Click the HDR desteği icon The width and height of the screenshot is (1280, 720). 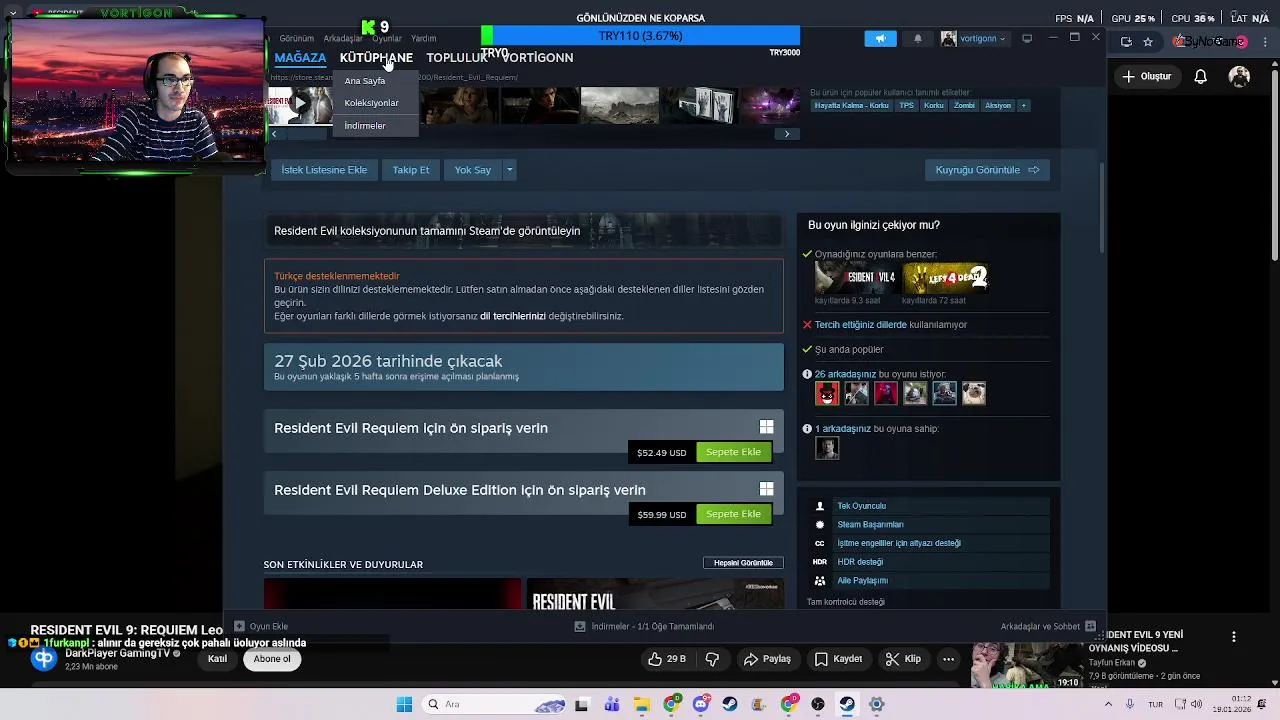[820, 562]
